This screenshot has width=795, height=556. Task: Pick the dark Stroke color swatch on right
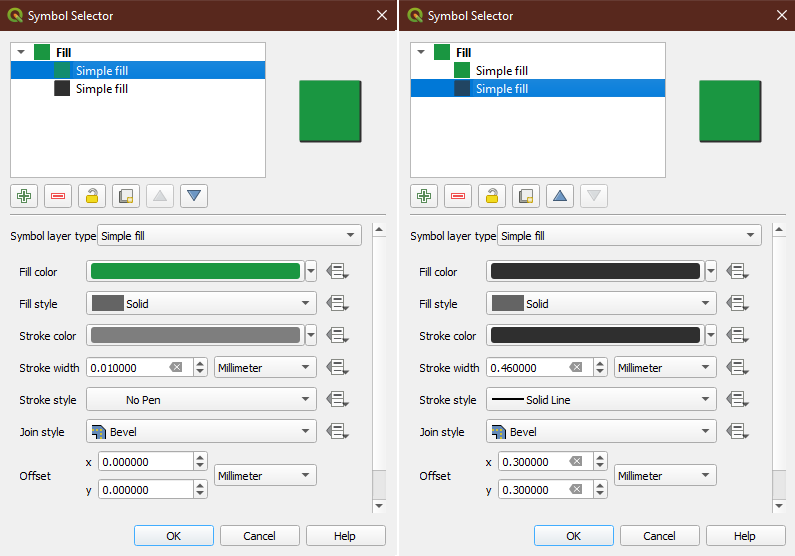coord(595,335)
